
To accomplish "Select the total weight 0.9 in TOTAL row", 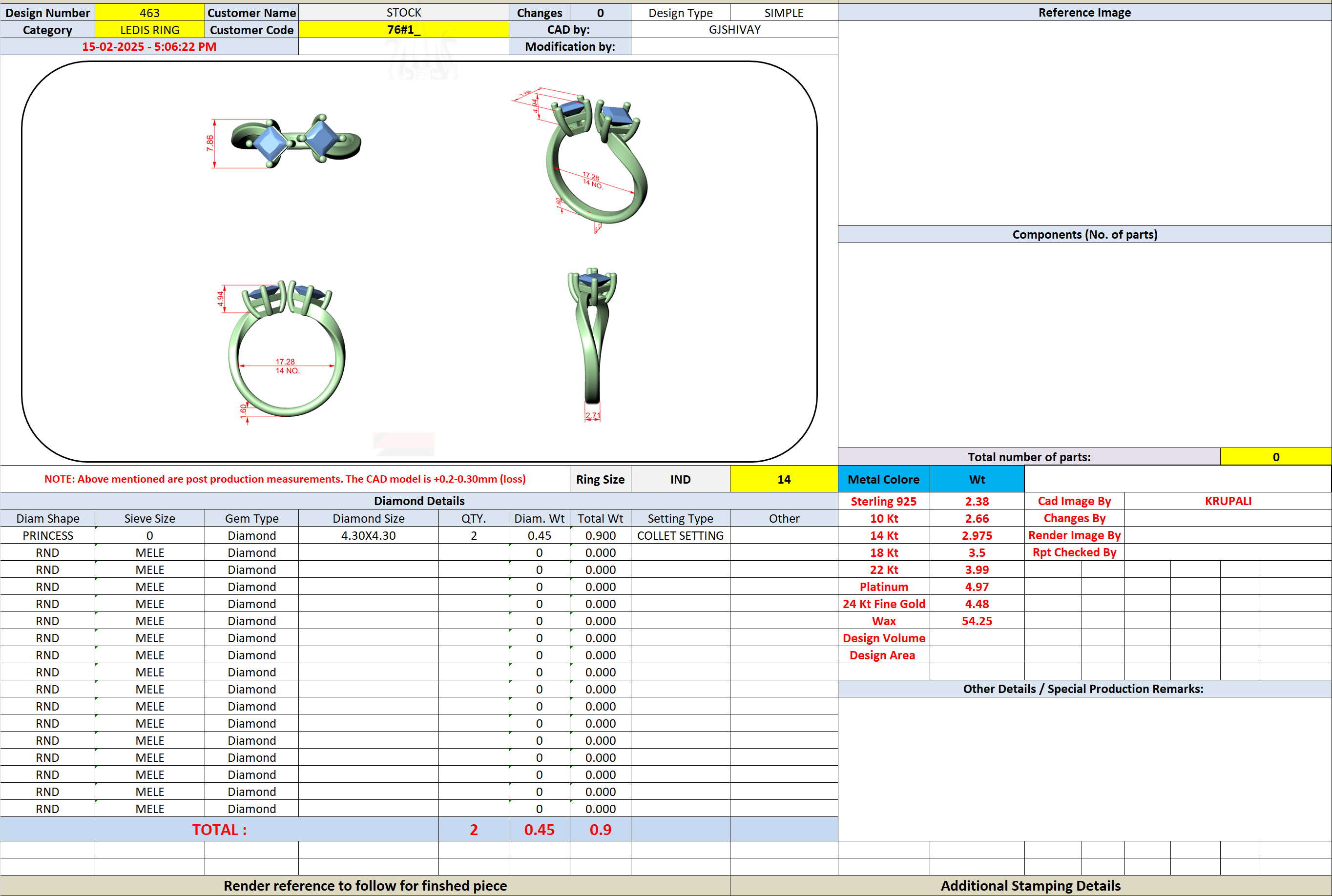I will tap(600, 830).
